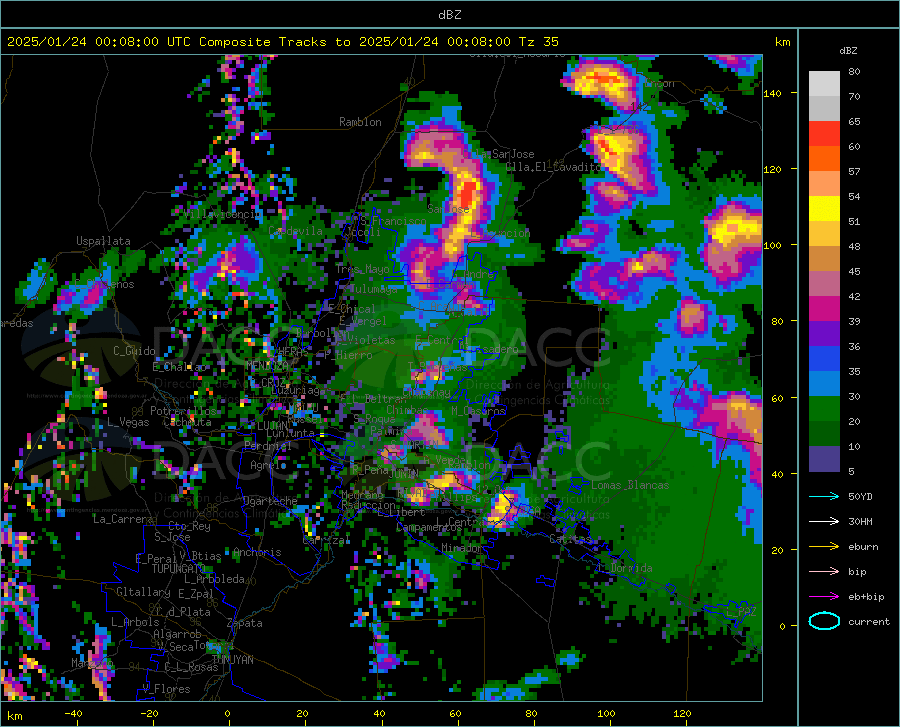This screenshot has height=727, width=900.
Task: Select the purple legend swatch
Action: tap(824, 334)
